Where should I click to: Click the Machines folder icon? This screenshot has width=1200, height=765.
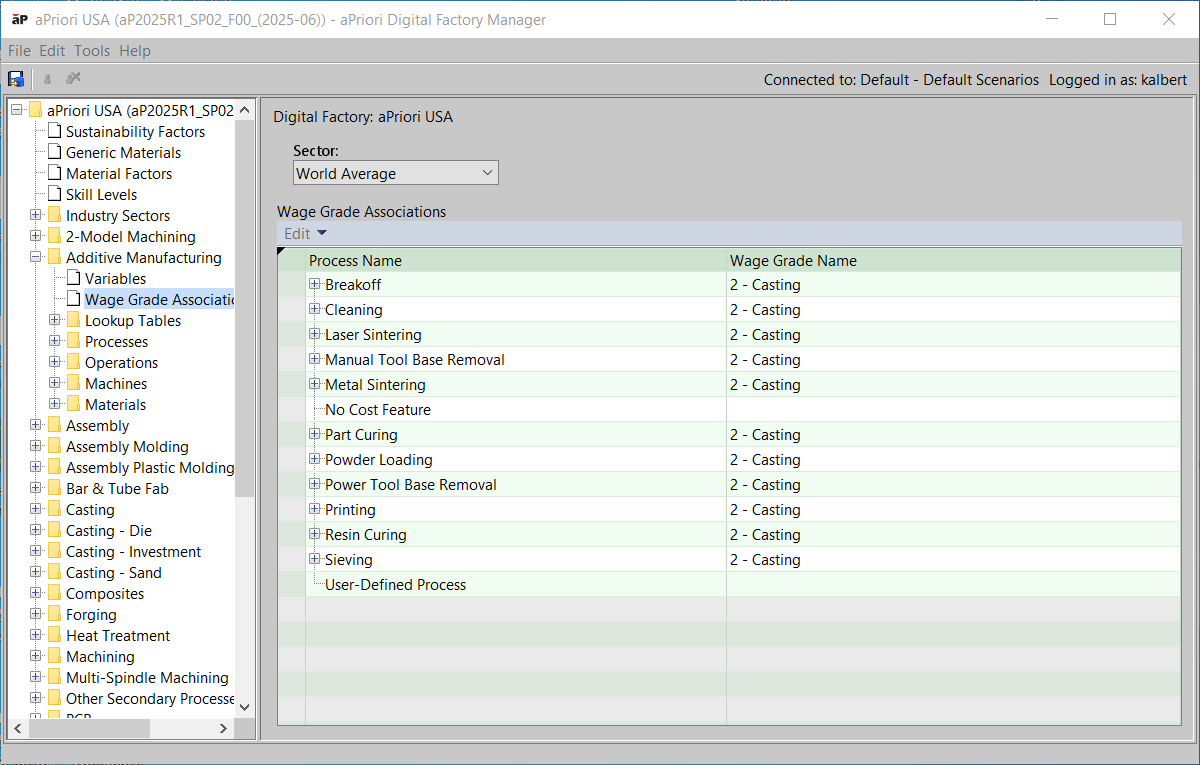(73, 383)
